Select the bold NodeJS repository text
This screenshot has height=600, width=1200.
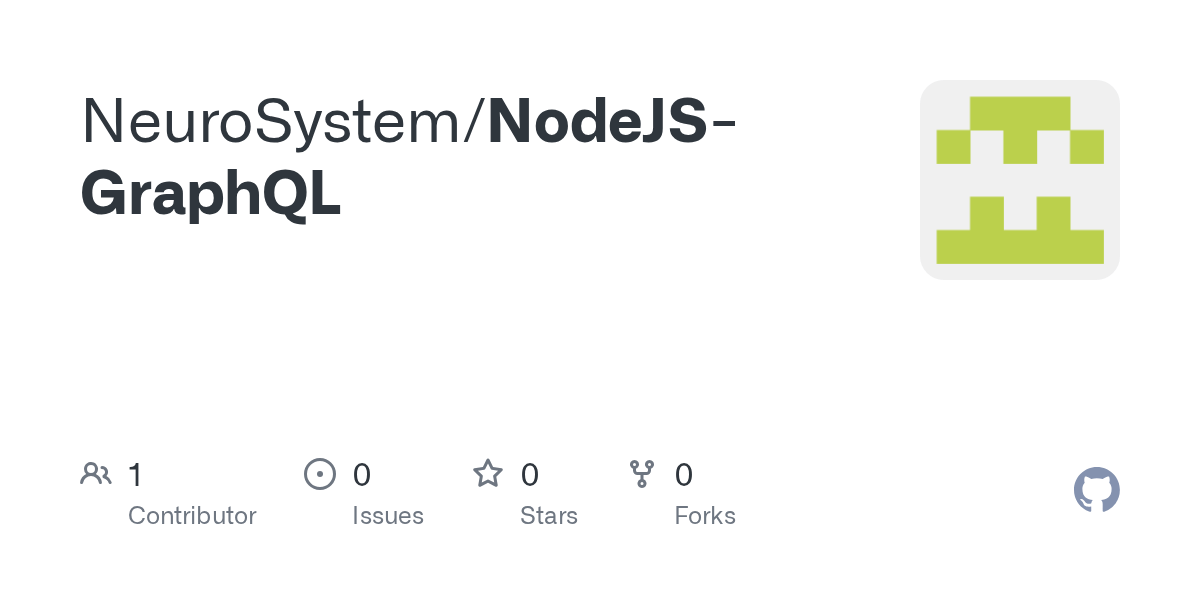[x=598, y=122]
